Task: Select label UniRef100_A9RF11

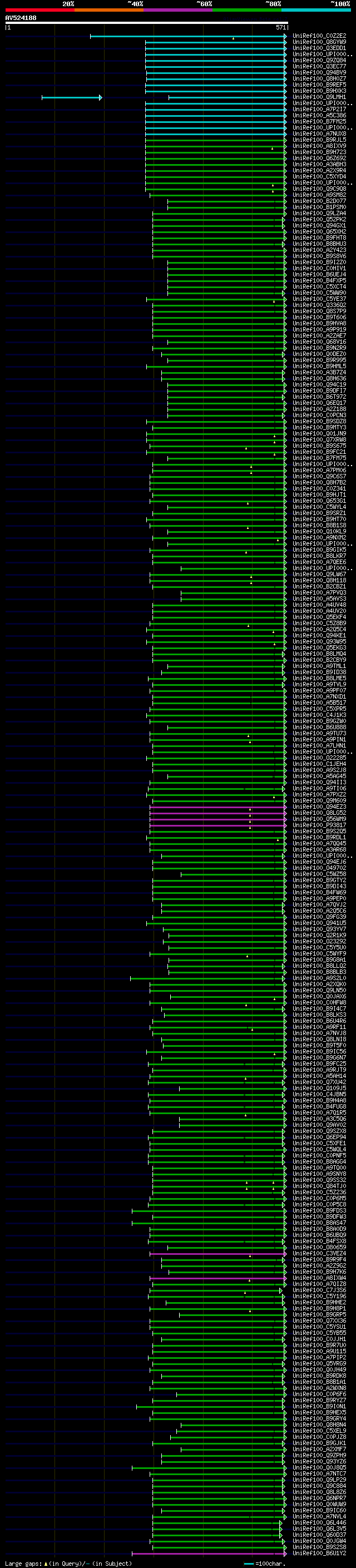Action: (x=319, y=1027)
